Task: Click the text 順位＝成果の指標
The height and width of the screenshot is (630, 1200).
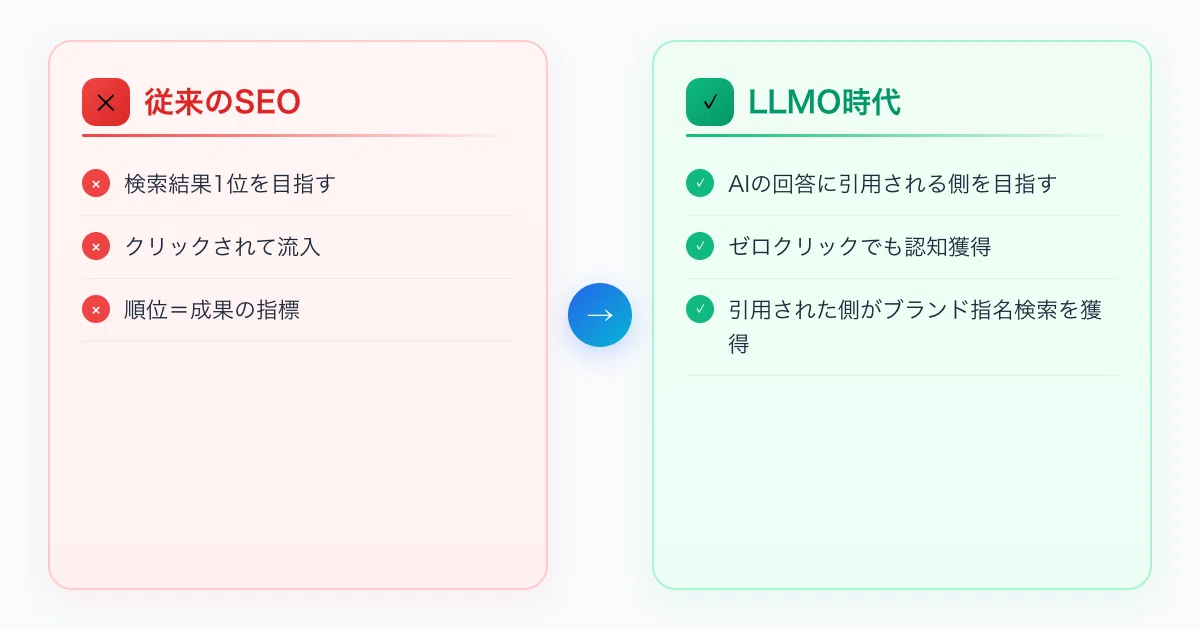Action: (212, 310)
